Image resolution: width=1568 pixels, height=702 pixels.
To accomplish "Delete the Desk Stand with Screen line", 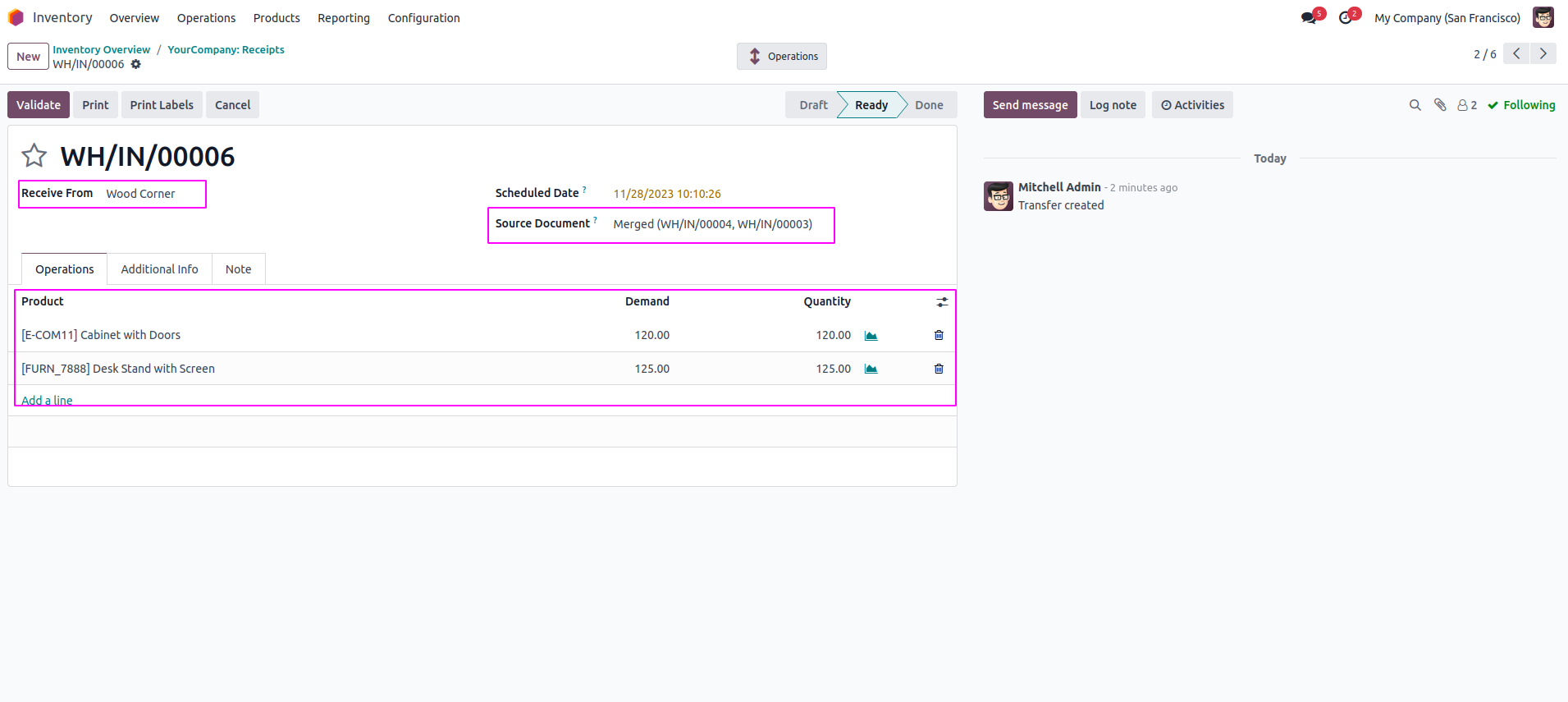I will pyautogui.click(x=939, y=369).
